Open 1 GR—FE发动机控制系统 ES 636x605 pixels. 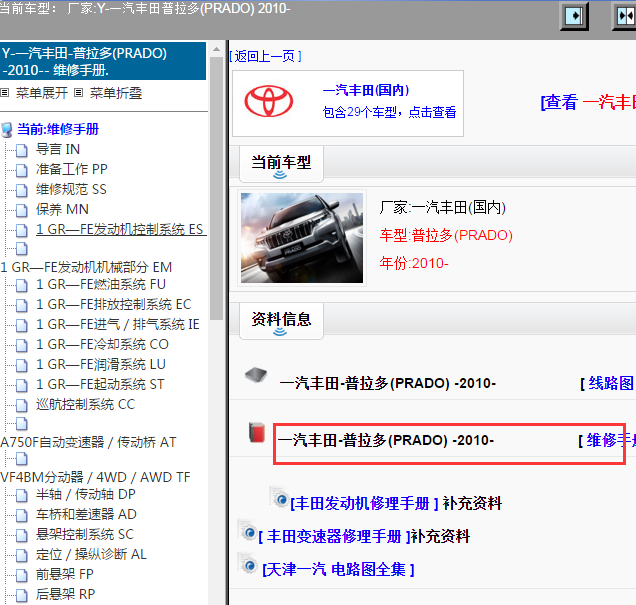pos(120,230)
